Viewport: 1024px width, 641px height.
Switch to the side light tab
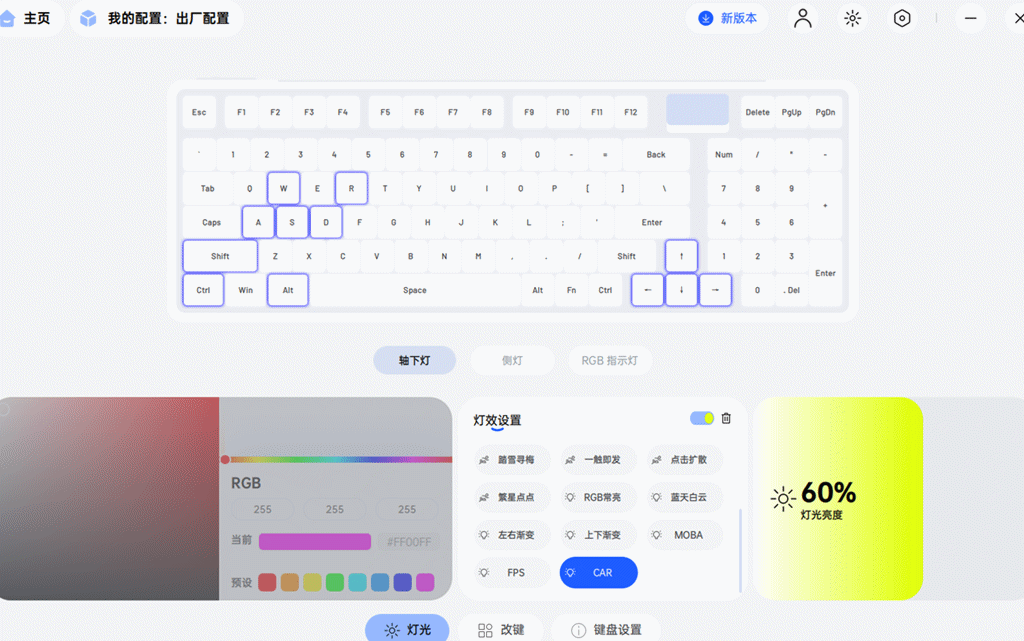pyautogui.click(x=512, y=360)
